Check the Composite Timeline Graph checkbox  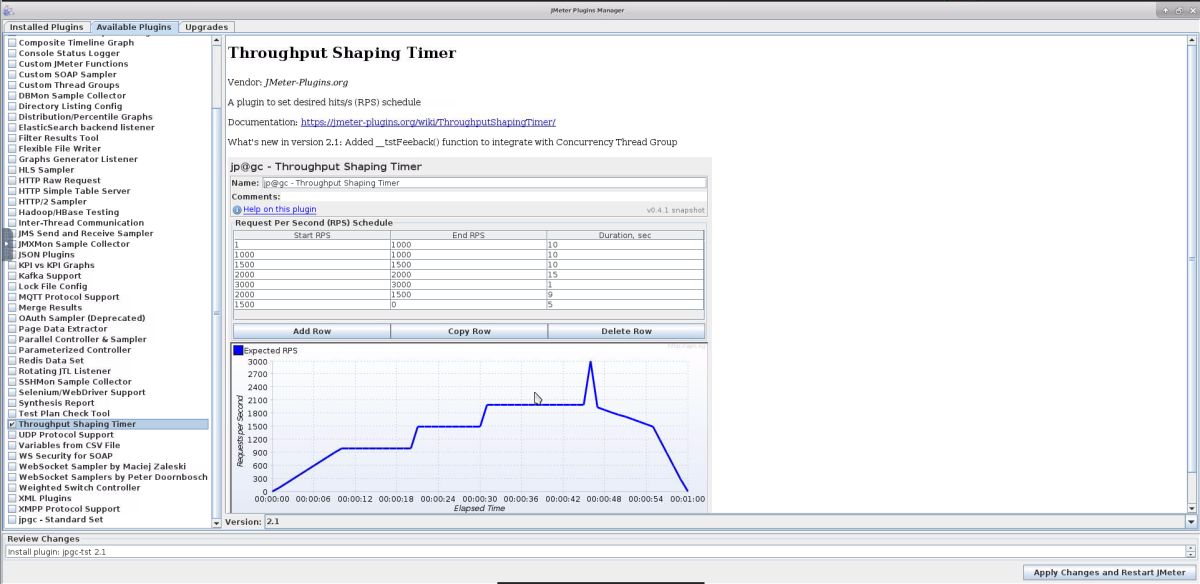point(12,43)
